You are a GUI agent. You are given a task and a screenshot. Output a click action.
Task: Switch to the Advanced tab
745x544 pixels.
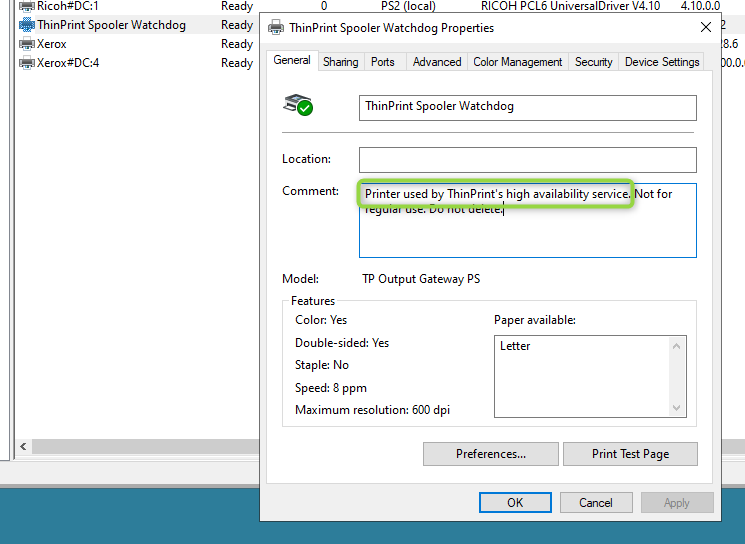(x=437, y=62)
